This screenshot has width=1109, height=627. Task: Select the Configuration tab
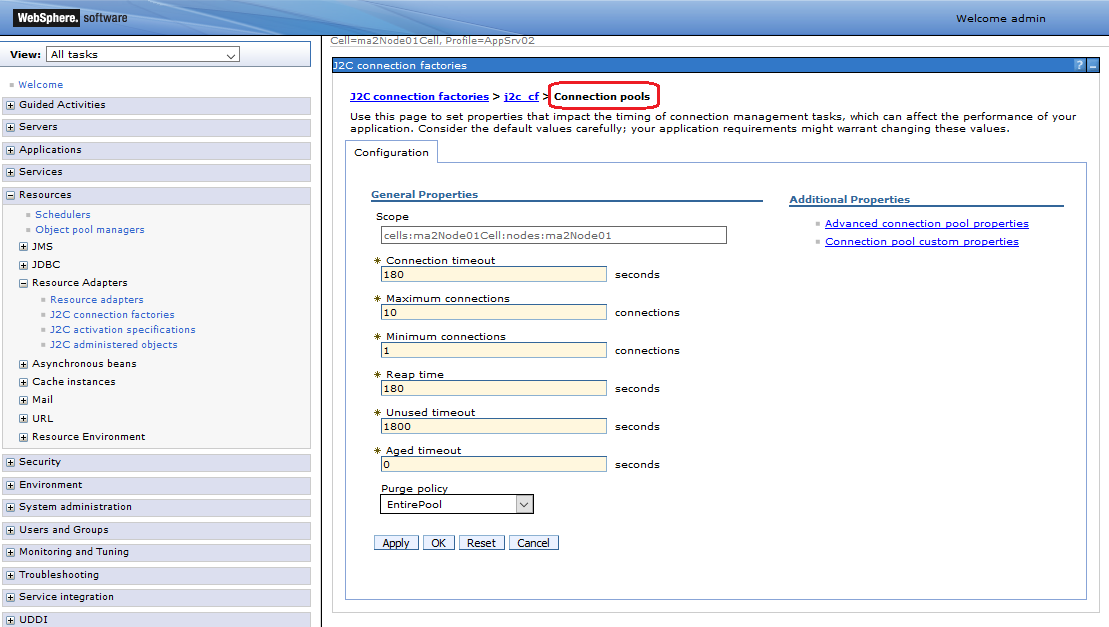point(391,153)
